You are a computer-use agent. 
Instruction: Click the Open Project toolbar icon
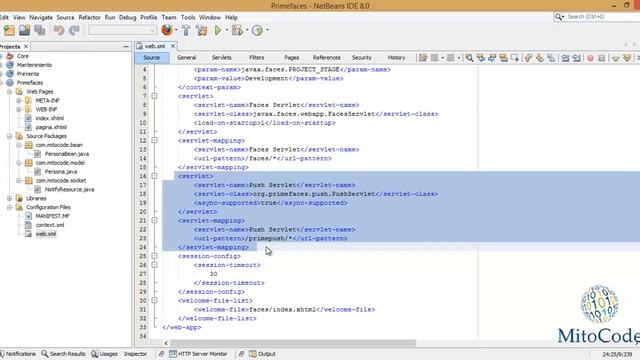pos(24,30)
